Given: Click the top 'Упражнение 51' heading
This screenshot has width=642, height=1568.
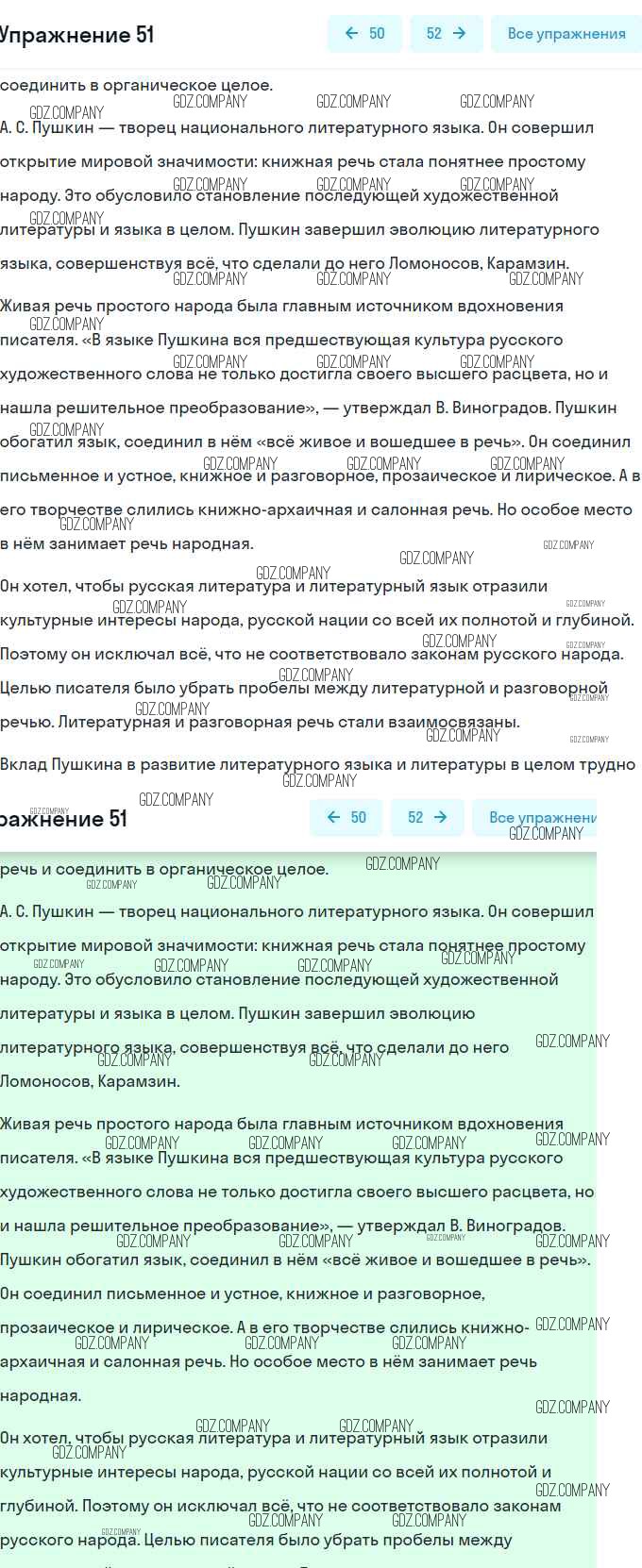Looking at the screenshot, I should 76,35.
